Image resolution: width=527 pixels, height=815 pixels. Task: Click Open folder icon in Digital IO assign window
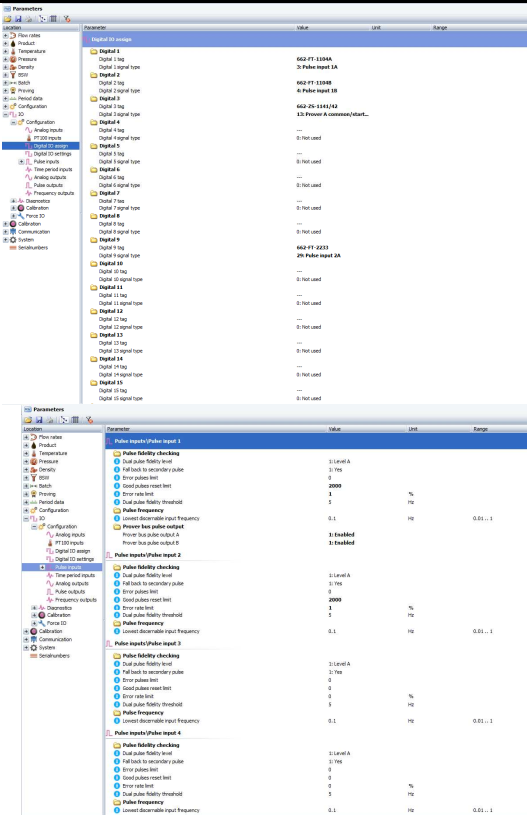[x=8, y=19]
